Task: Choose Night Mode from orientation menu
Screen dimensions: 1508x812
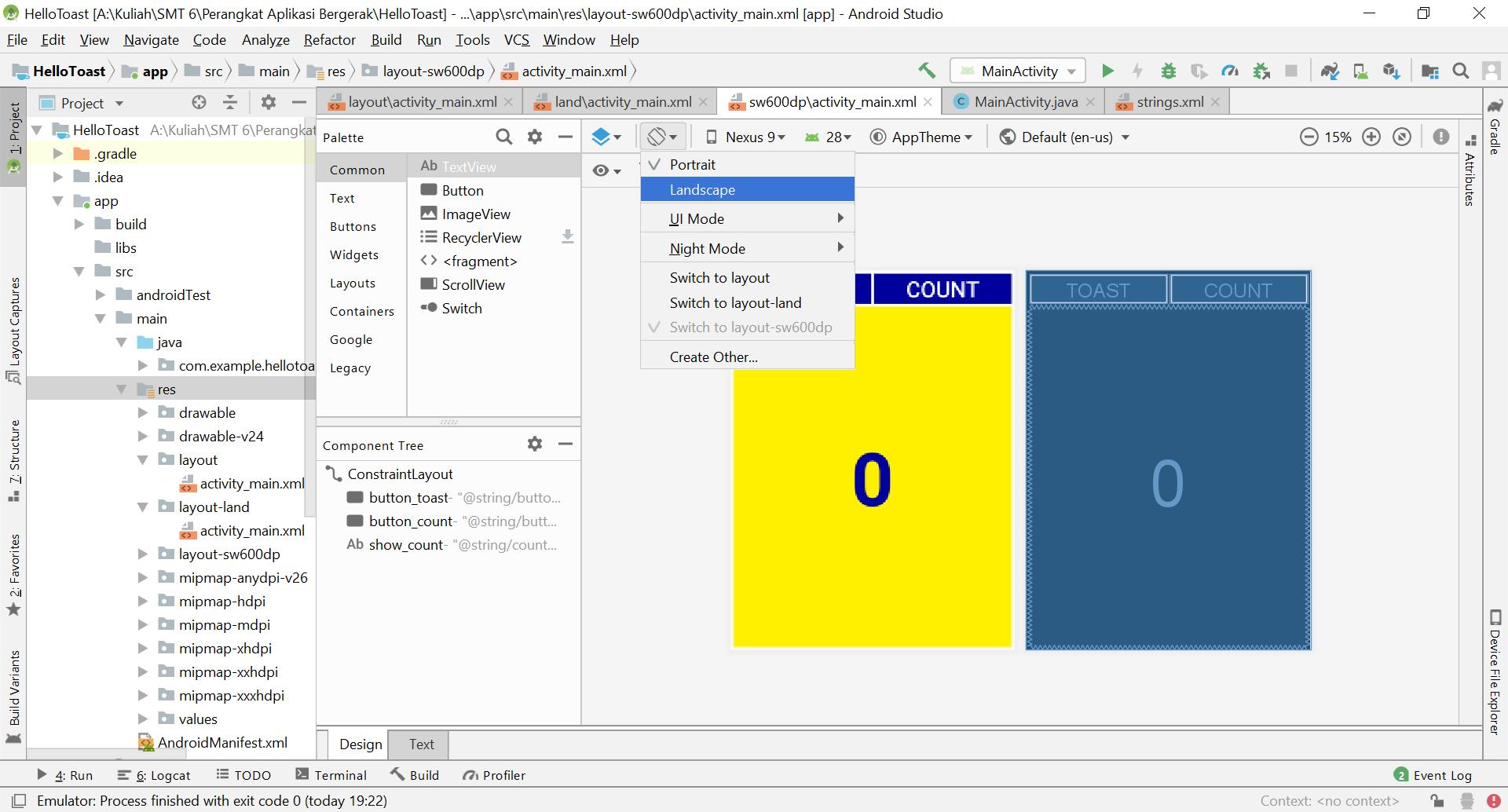Action: pos(708,248)
